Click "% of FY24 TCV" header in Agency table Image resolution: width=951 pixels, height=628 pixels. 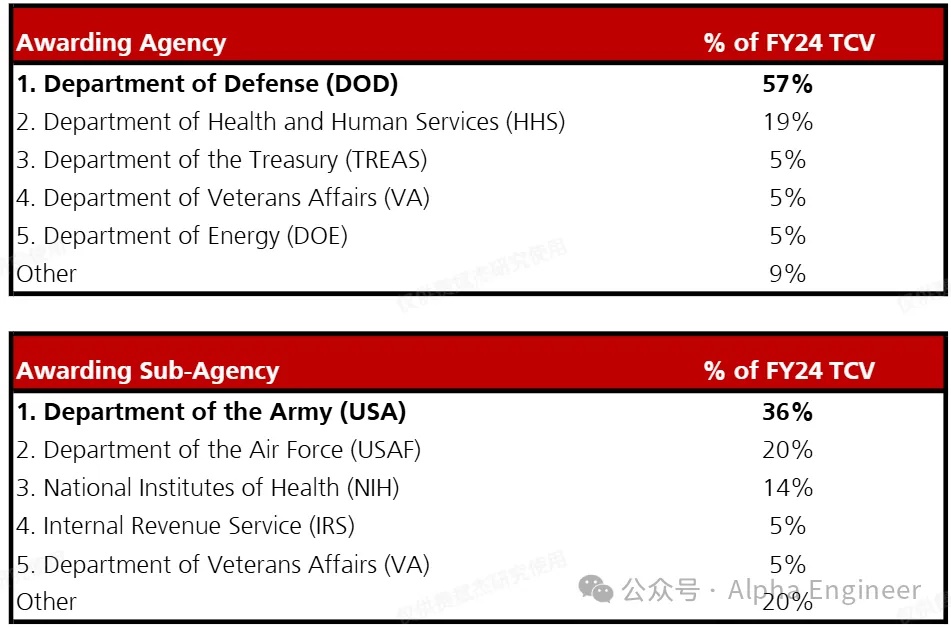coord(789,43)
